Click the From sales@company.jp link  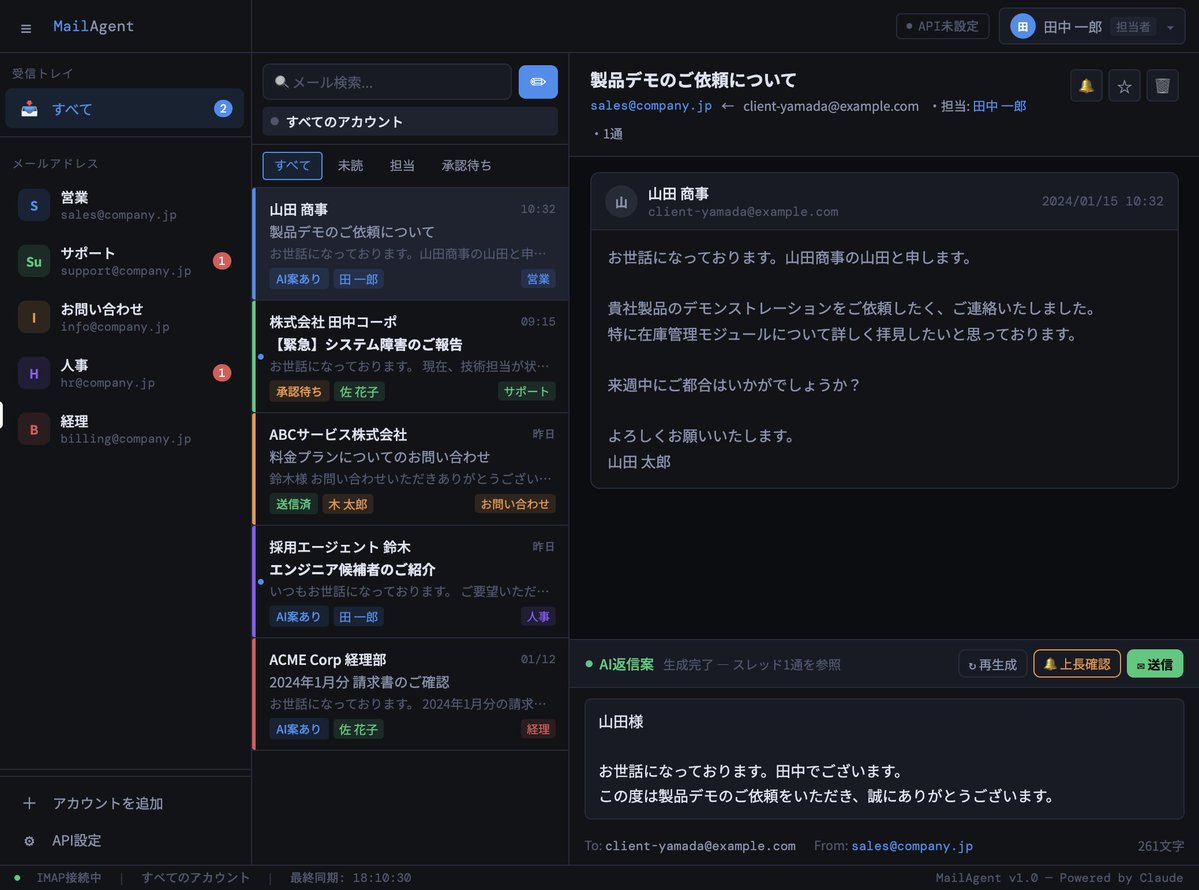pos(912,846)
